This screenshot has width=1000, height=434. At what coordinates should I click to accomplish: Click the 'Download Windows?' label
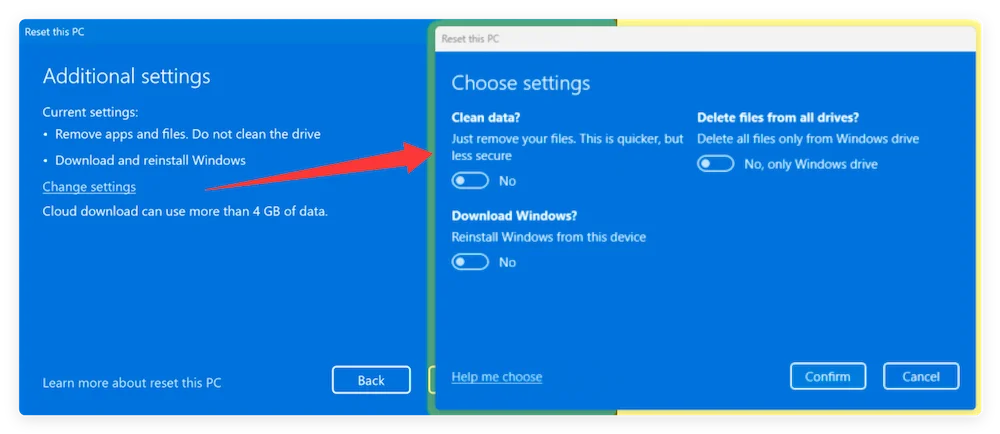pos(514,215)
